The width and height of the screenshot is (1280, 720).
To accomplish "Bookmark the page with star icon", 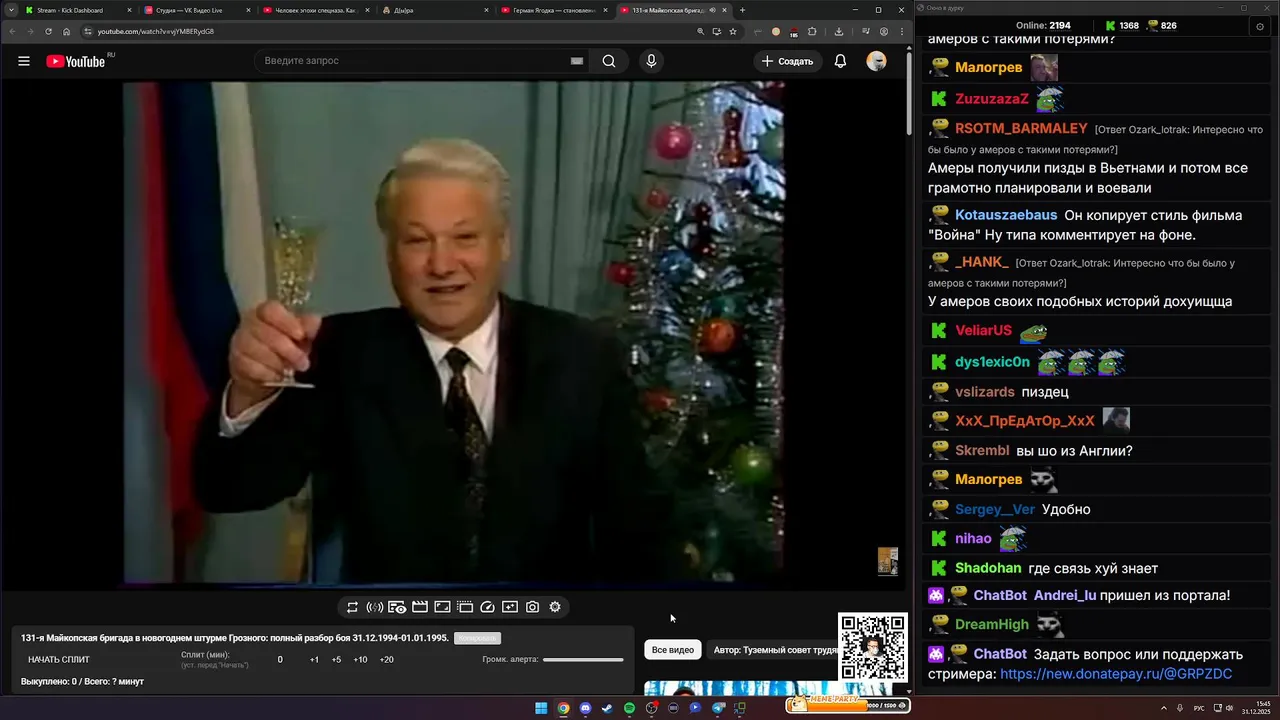I will [733, 31].
